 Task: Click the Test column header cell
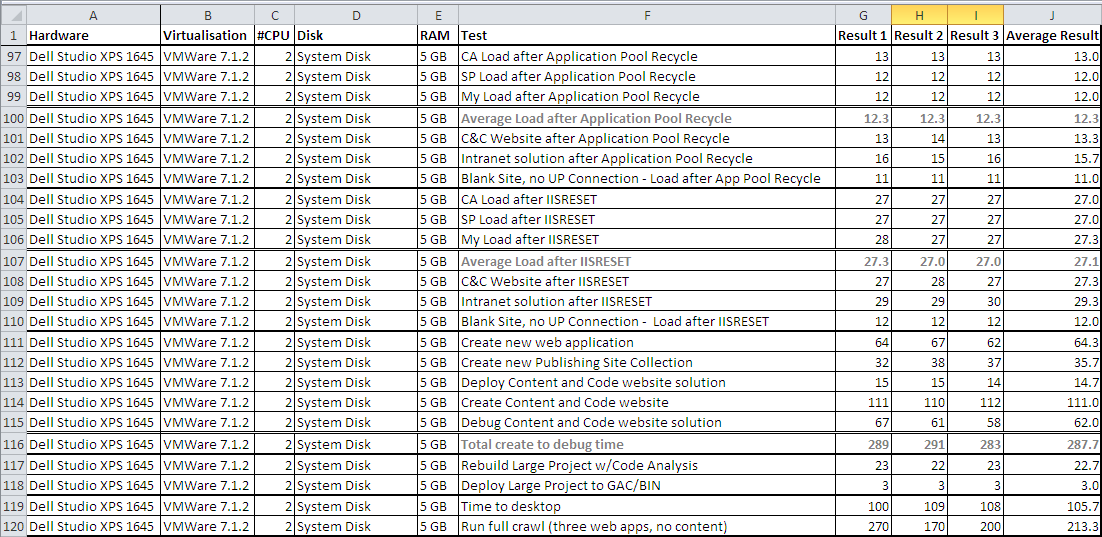tap(646, 36)
